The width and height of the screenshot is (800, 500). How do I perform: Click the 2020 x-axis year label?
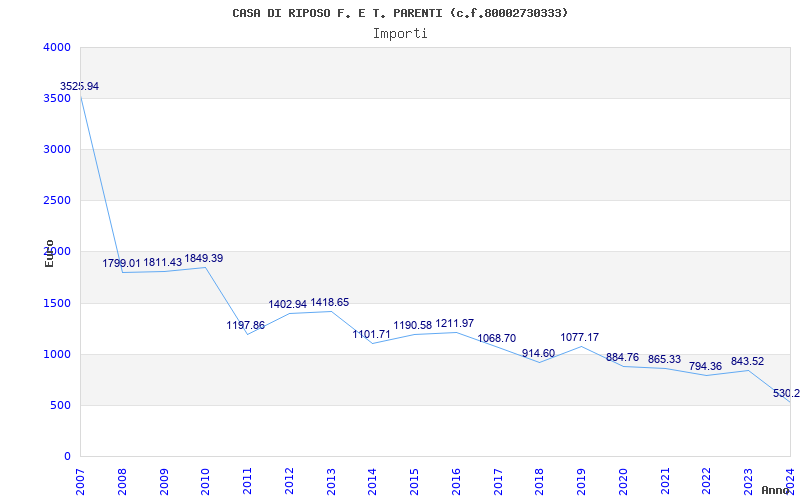(x=623, y=481)
